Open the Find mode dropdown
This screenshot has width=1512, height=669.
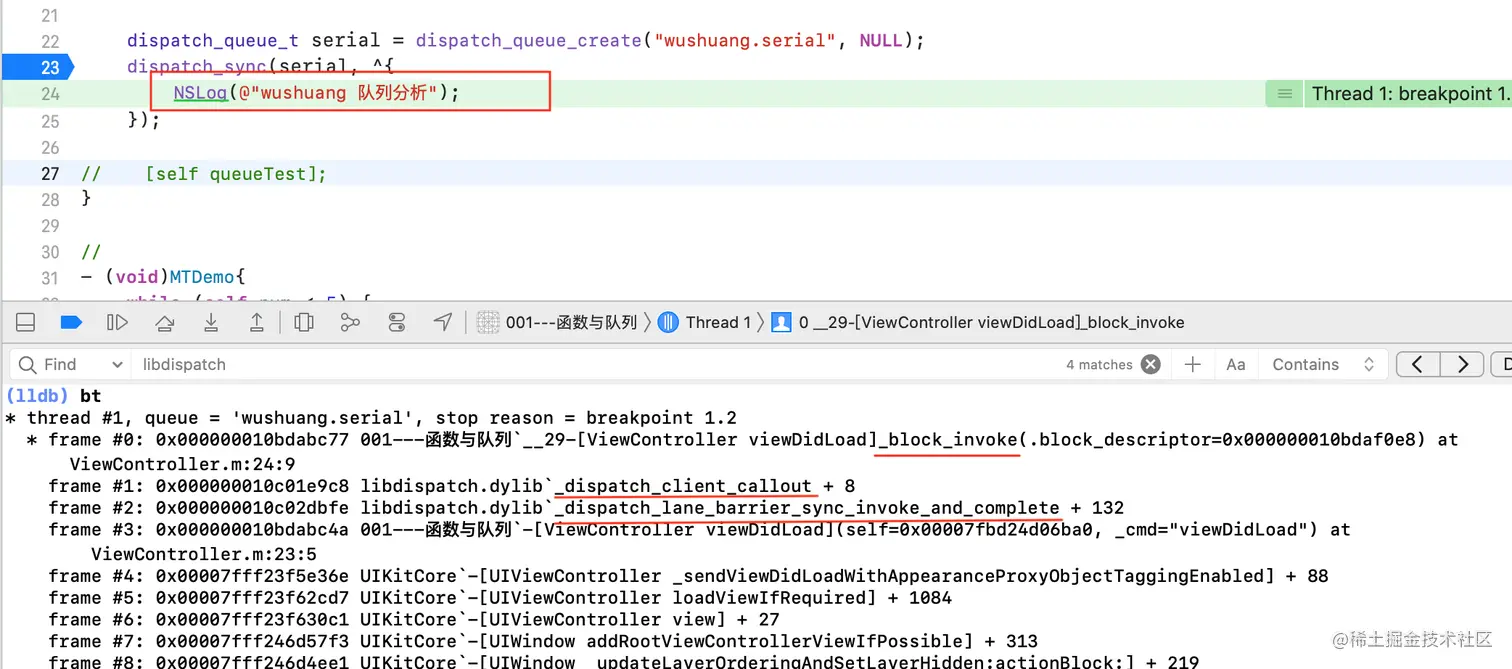pyautogui.click(x=72, y=364)
